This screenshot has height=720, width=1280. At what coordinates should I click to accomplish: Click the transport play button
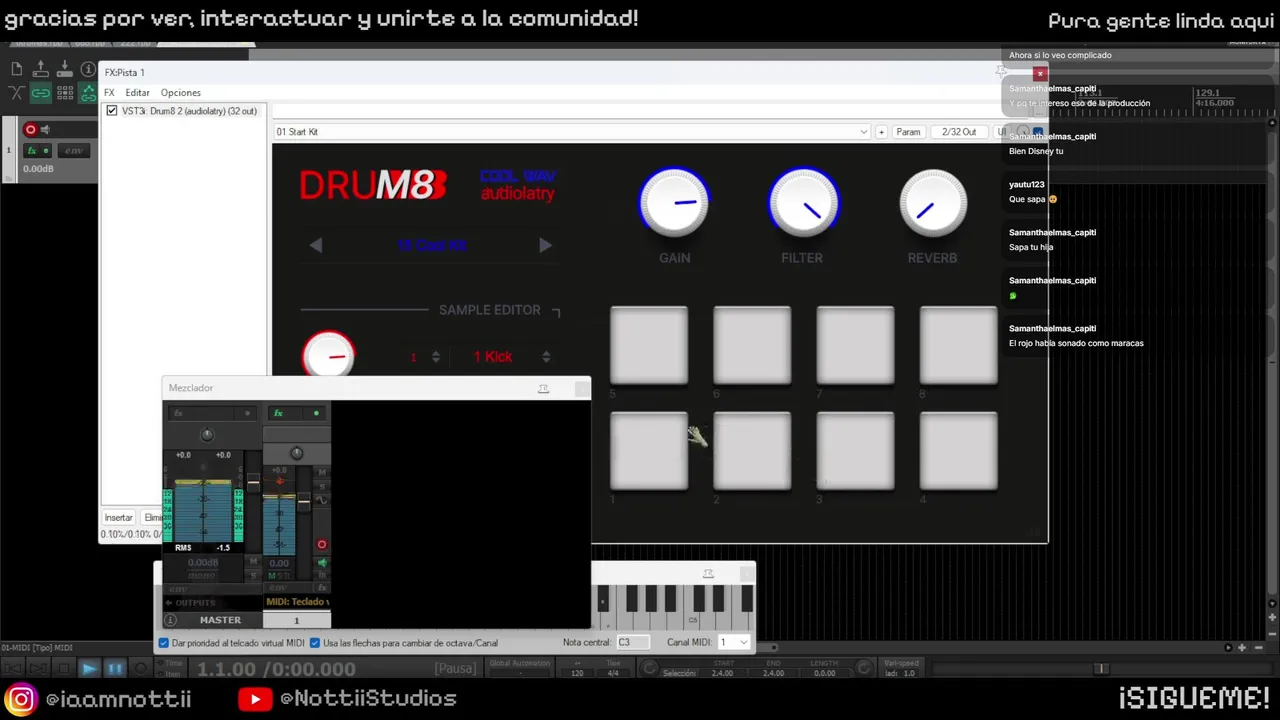click(89, 669)
